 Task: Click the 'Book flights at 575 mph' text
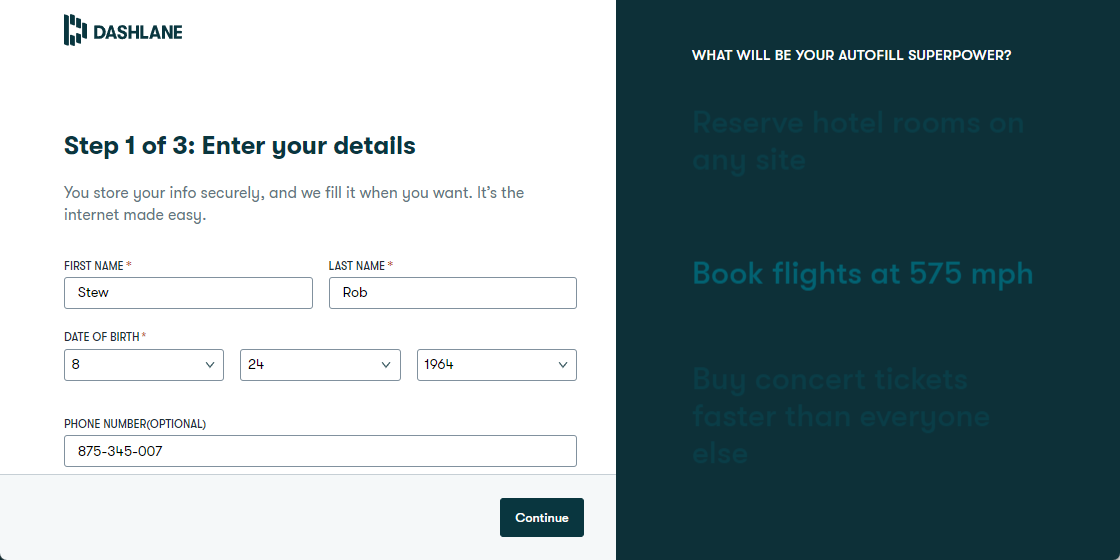[863, 274]
